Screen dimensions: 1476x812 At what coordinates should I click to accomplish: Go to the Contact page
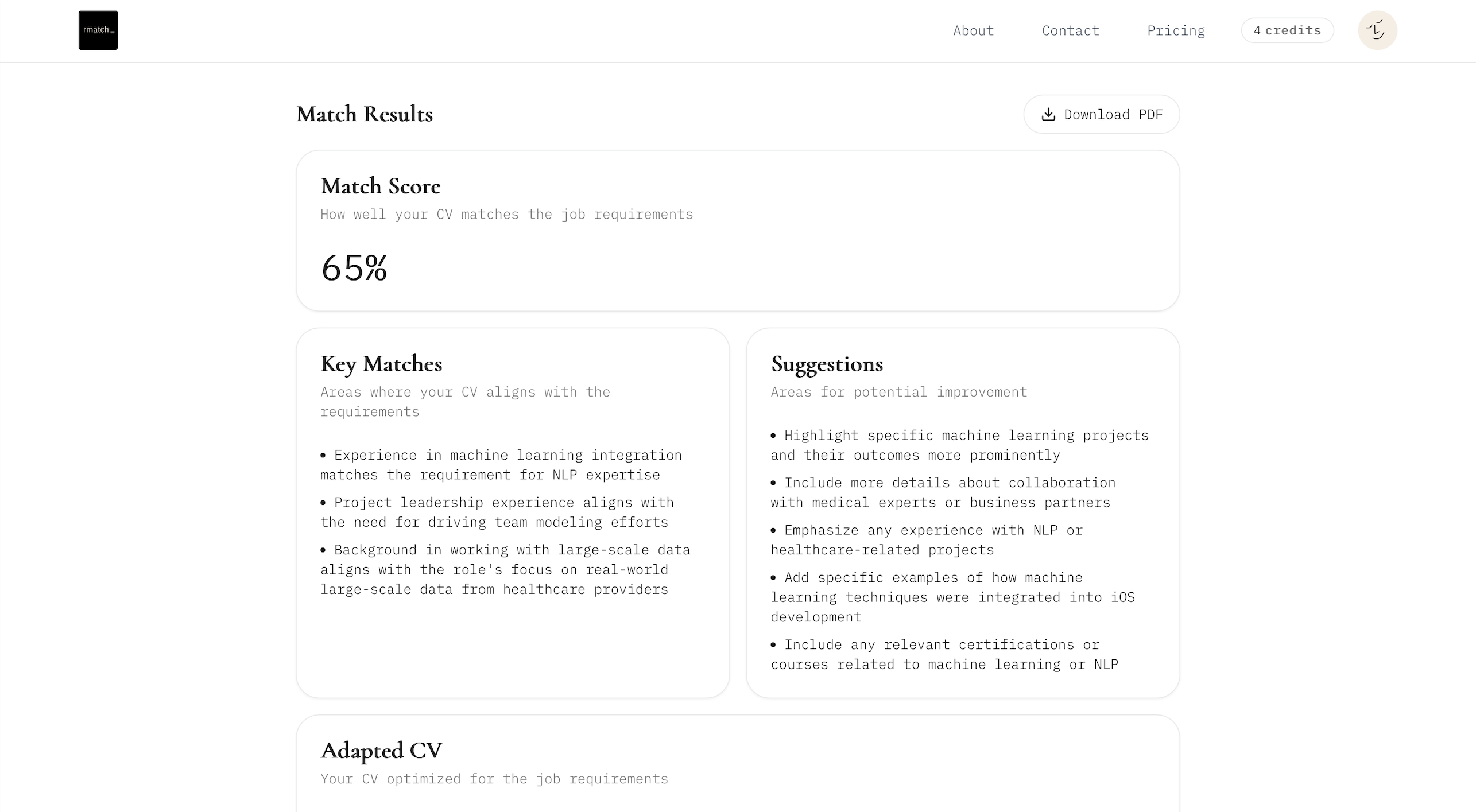click(1070, 30)
